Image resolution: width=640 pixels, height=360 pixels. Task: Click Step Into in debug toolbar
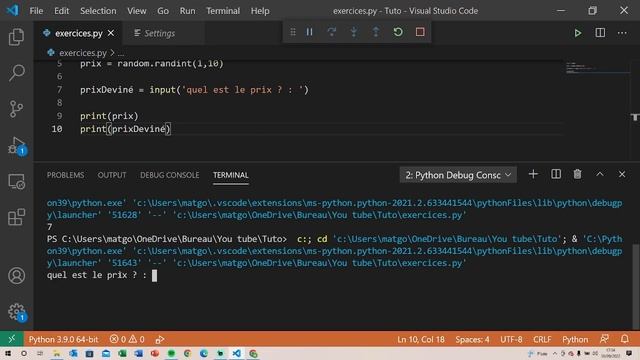point(353,32)
